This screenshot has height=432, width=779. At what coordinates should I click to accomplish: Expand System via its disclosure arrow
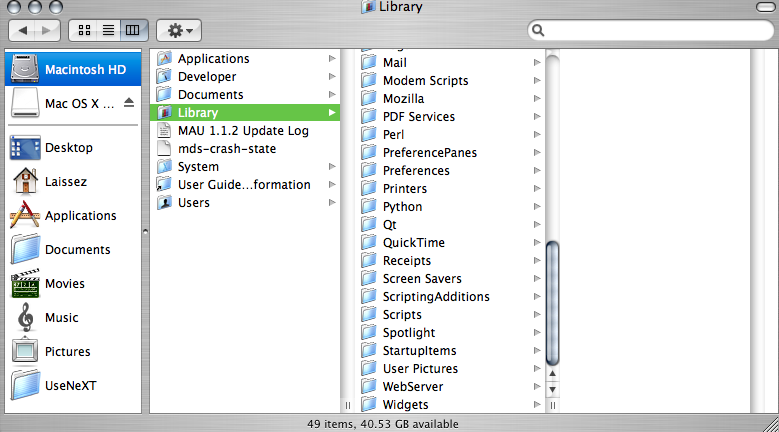click(x=332, y=166)
